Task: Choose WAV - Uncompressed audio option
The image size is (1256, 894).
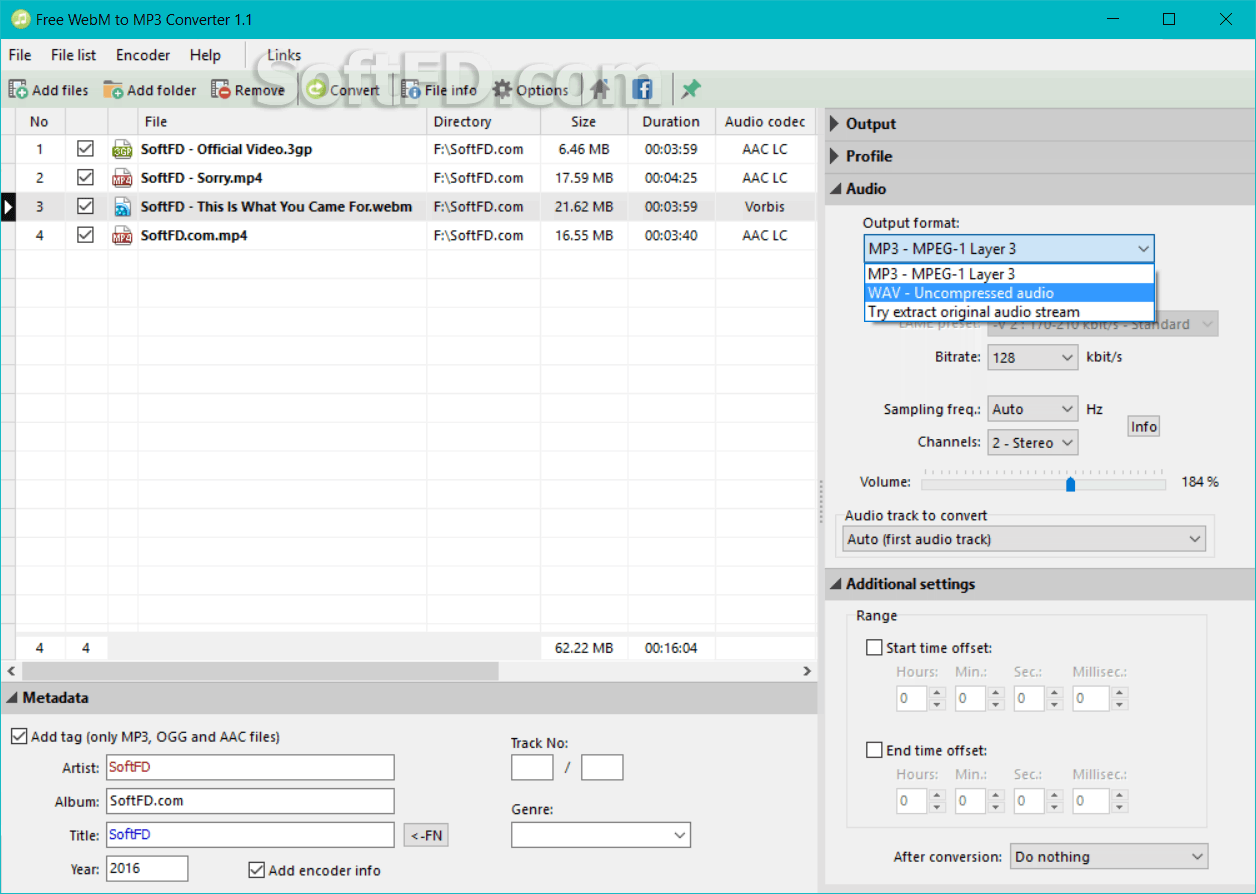Action: (x=1009, y=293)
